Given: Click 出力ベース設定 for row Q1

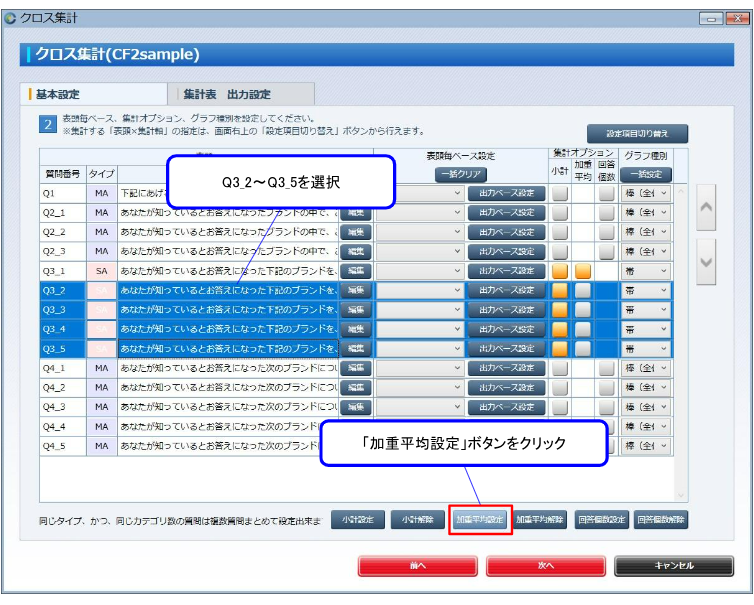Looking at the screenshot, I should coord(507,193).
